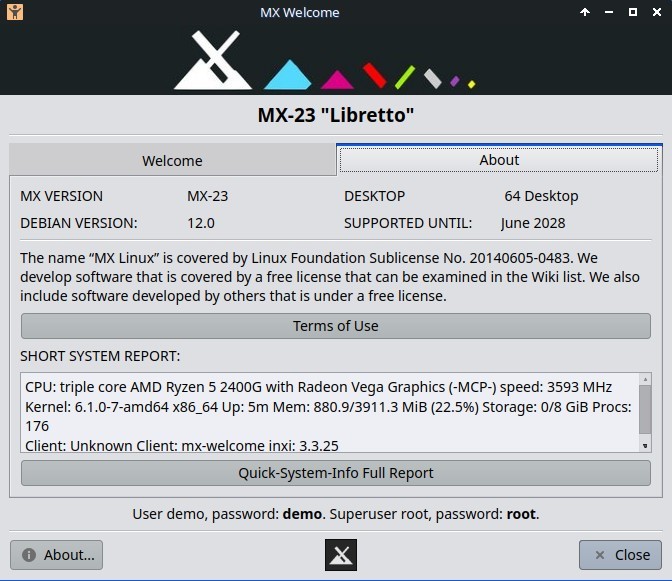
Task: Click the magenta triangle in the banner
Action: (337, 79)
